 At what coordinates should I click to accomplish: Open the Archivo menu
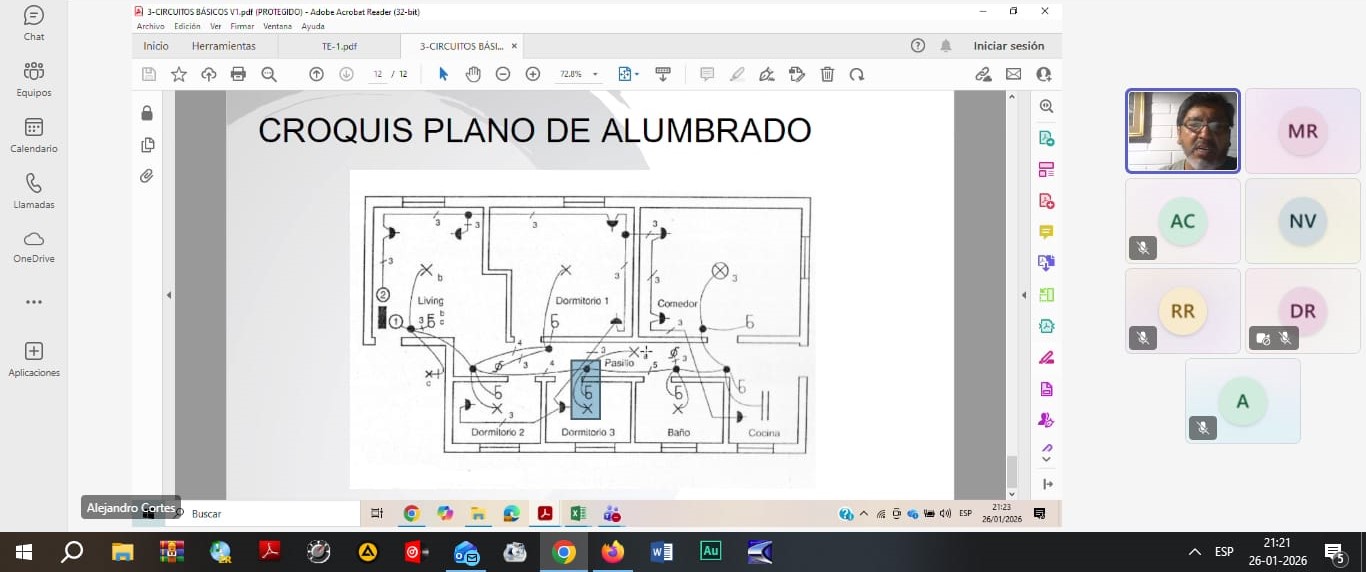click(x=150, y=26)
